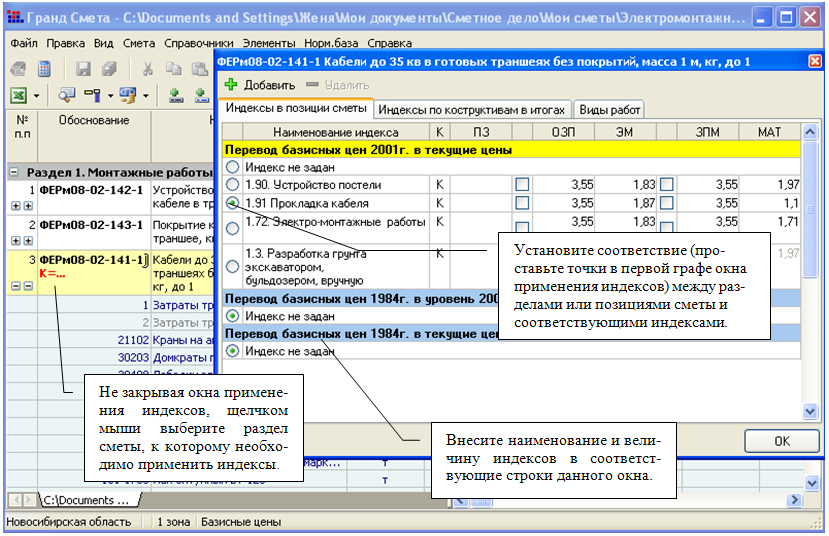
Task: Open the Файл menu
Action: (24, 43)
